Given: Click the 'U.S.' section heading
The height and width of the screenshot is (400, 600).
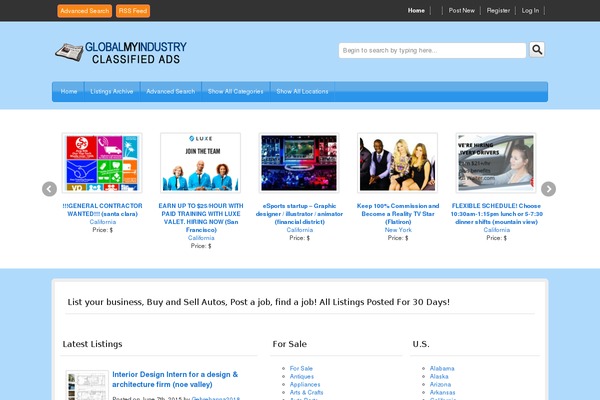Looking at the screenshot, I should pyautogui.click(x=421, y=344).
